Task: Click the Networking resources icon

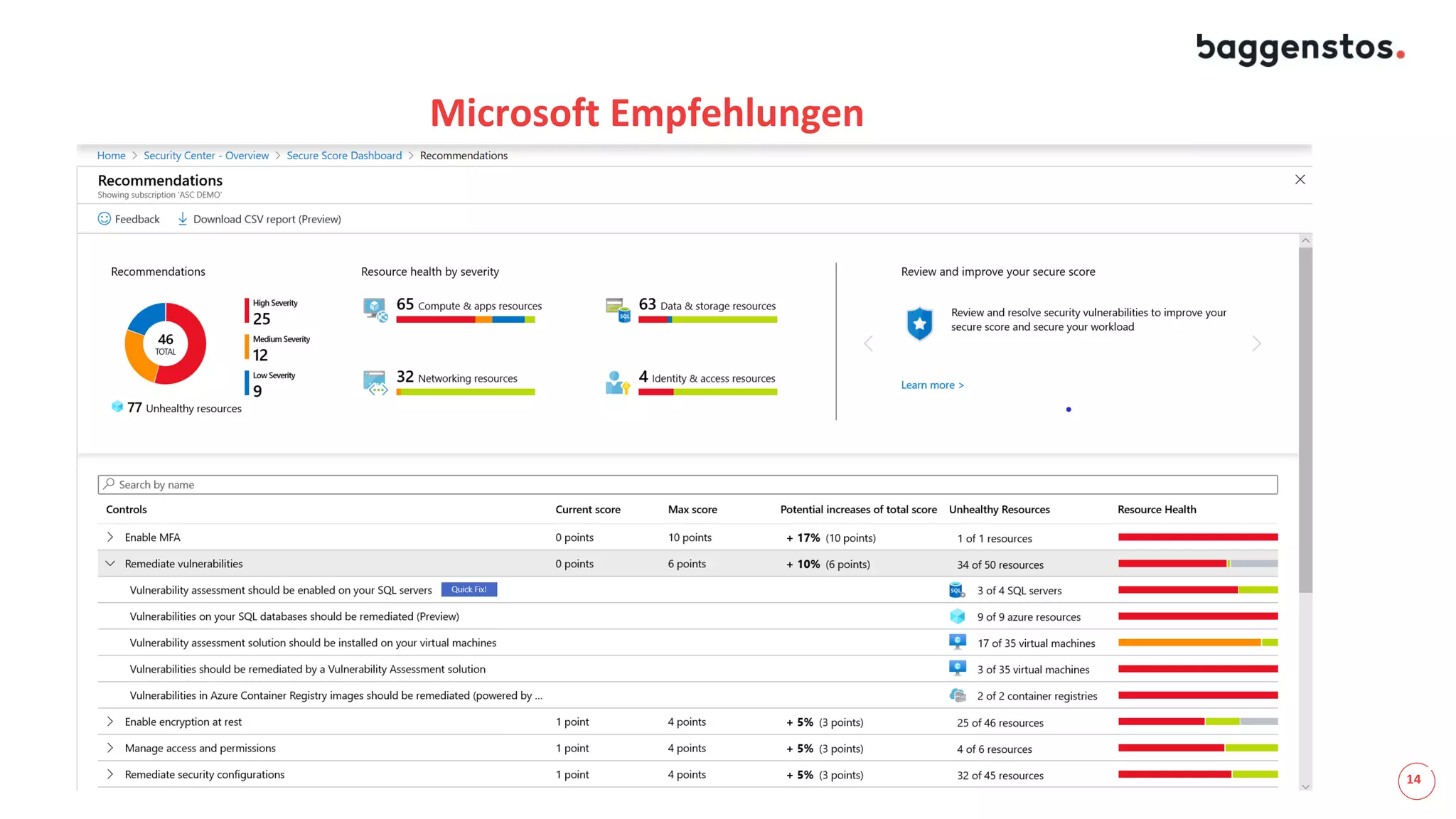Action: tap(375, 382)
